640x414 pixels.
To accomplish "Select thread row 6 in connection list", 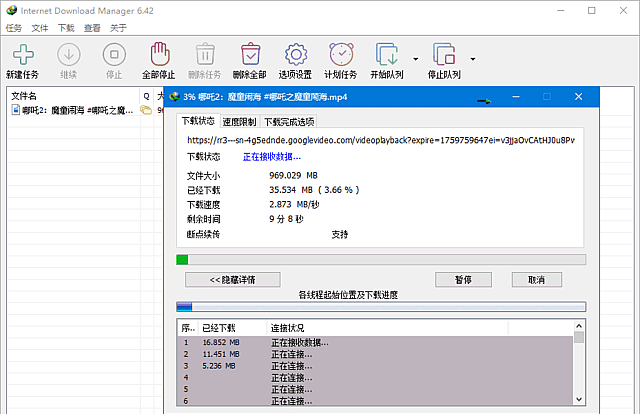I will coord(376,401).
